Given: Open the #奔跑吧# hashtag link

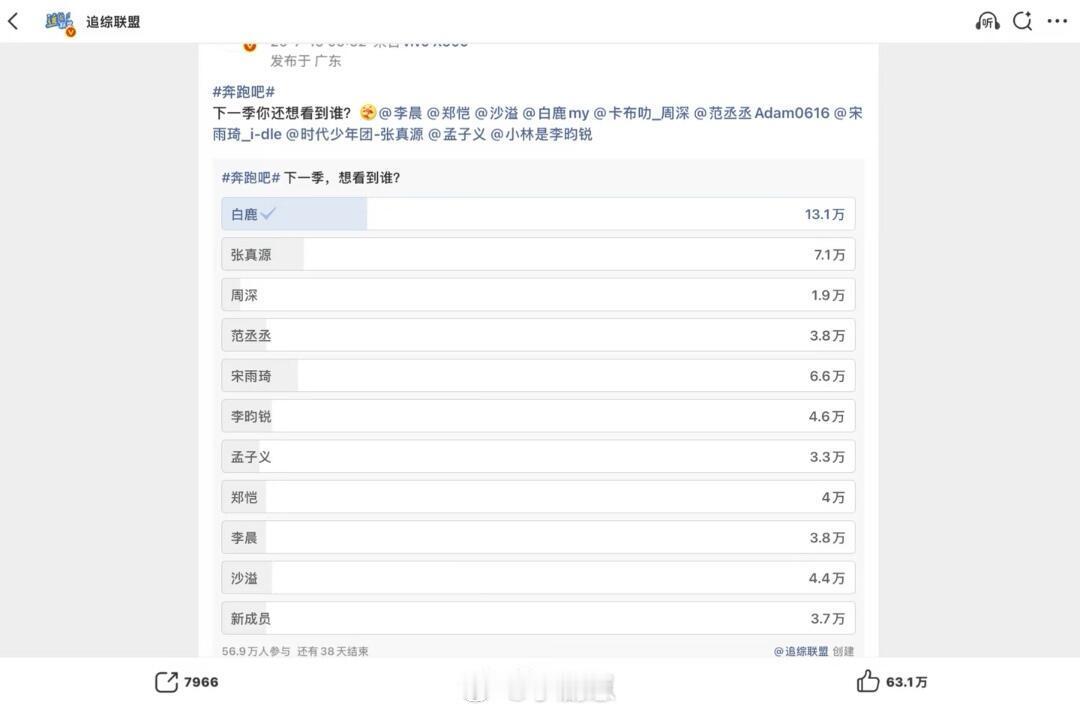Looking at the screenshot, I should click(x=244, y=92).
